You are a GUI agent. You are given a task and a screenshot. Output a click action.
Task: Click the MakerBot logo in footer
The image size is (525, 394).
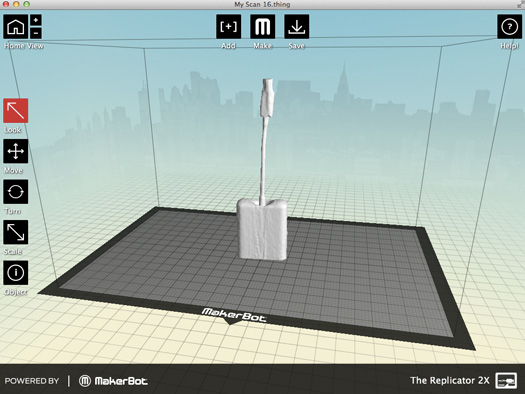coord(113,381)
